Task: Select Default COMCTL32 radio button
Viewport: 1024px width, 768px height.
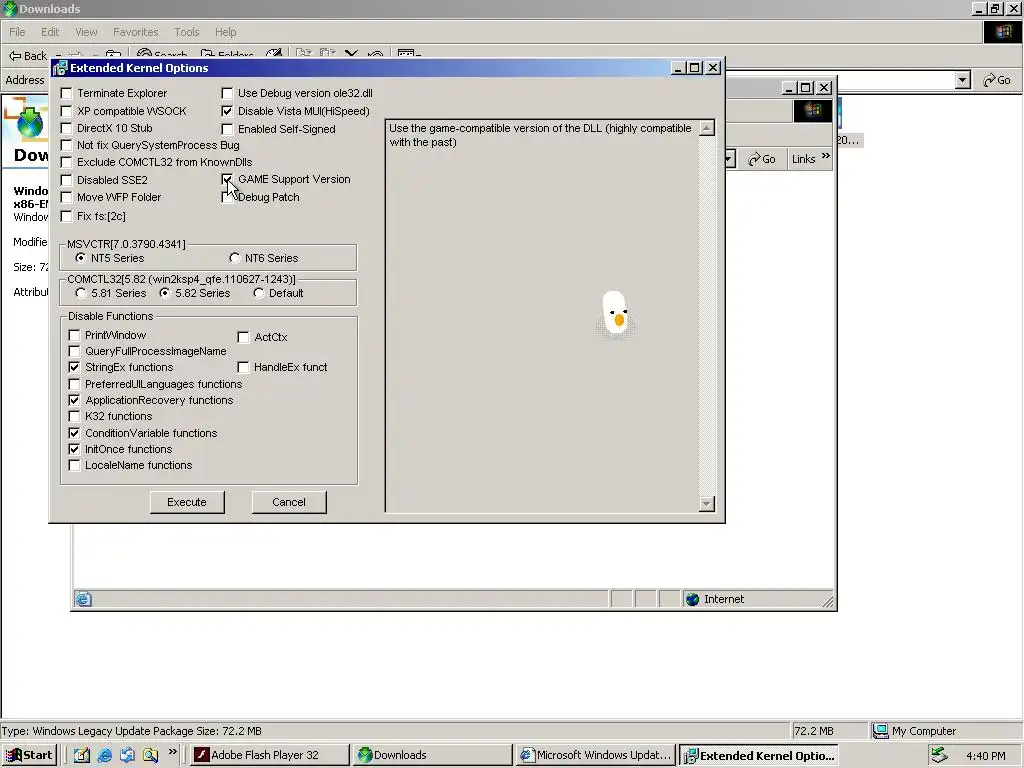Action: [x=259, y=293]
